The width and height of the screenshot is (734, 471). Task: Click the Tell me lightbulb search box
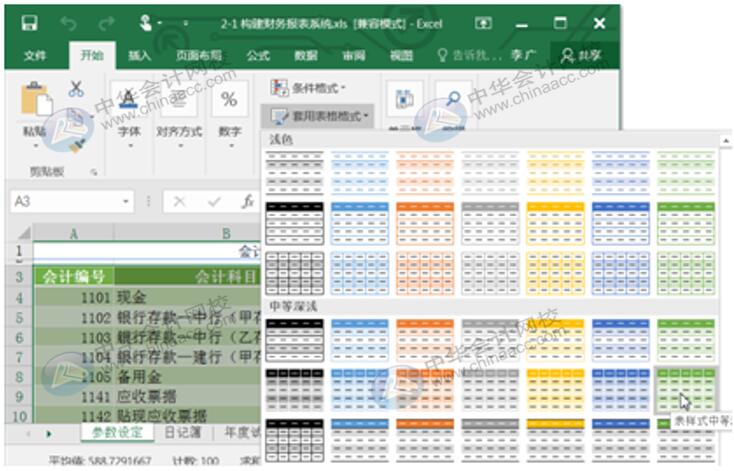click(469, 56)
